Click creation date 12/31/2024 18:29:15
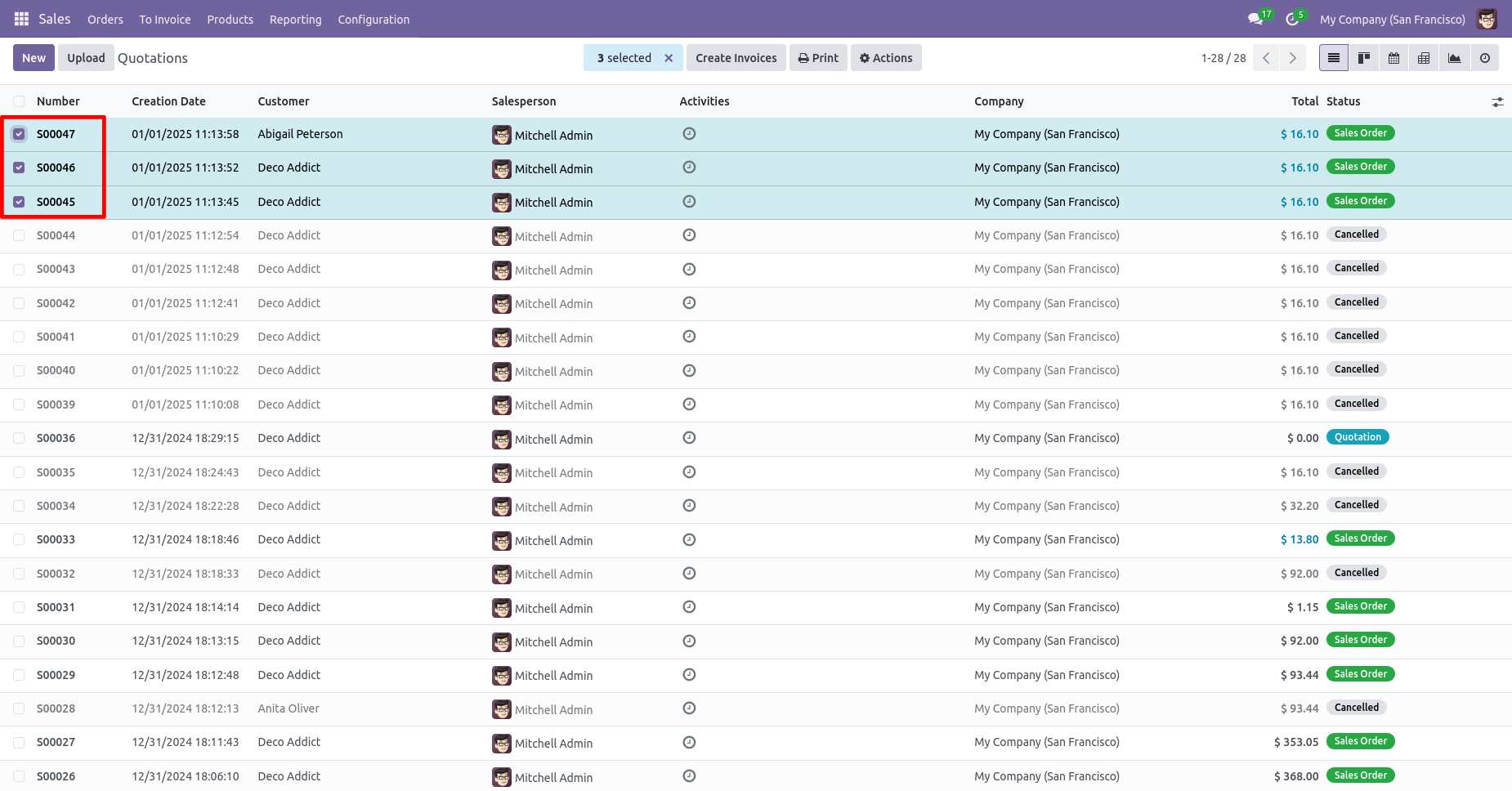 coord(186,438)
